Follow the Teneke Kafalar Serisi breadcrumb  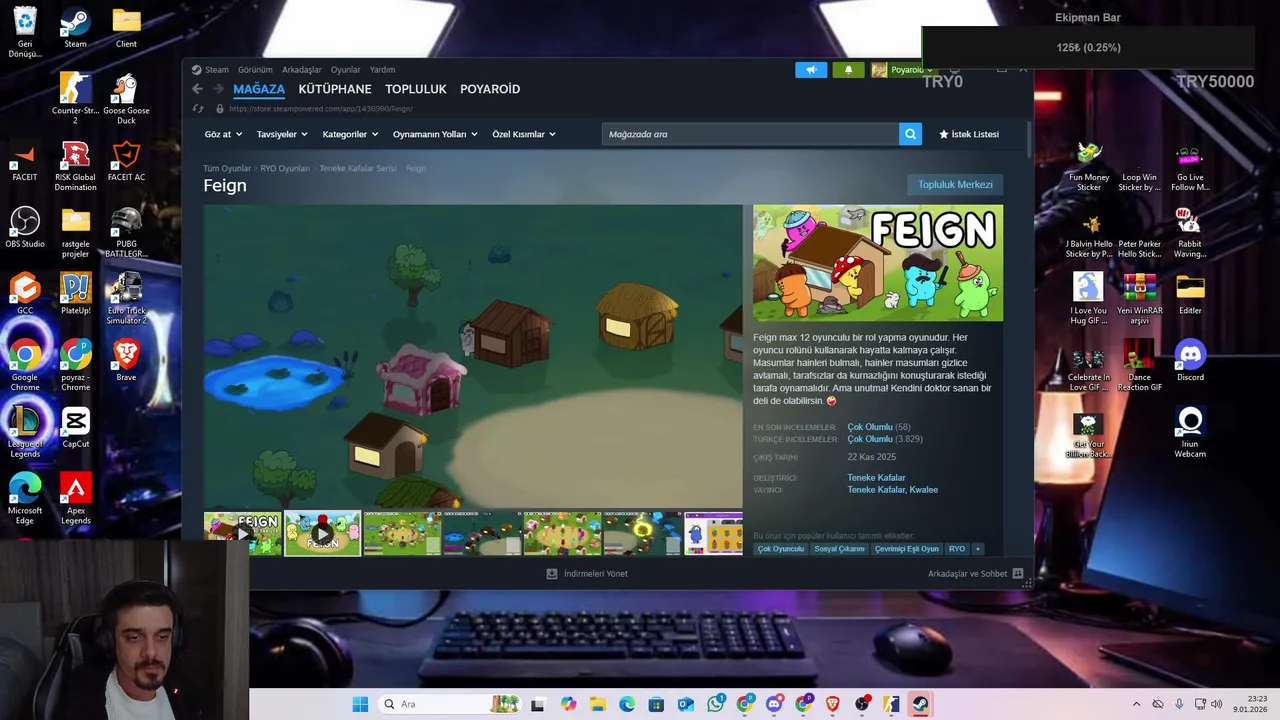tap(358, 168)
